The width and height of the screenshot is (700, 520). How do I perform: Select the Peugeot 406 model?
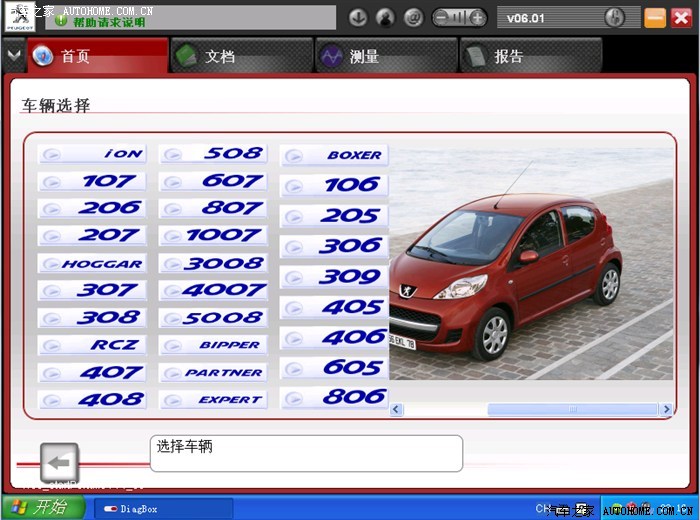[334, 337]
